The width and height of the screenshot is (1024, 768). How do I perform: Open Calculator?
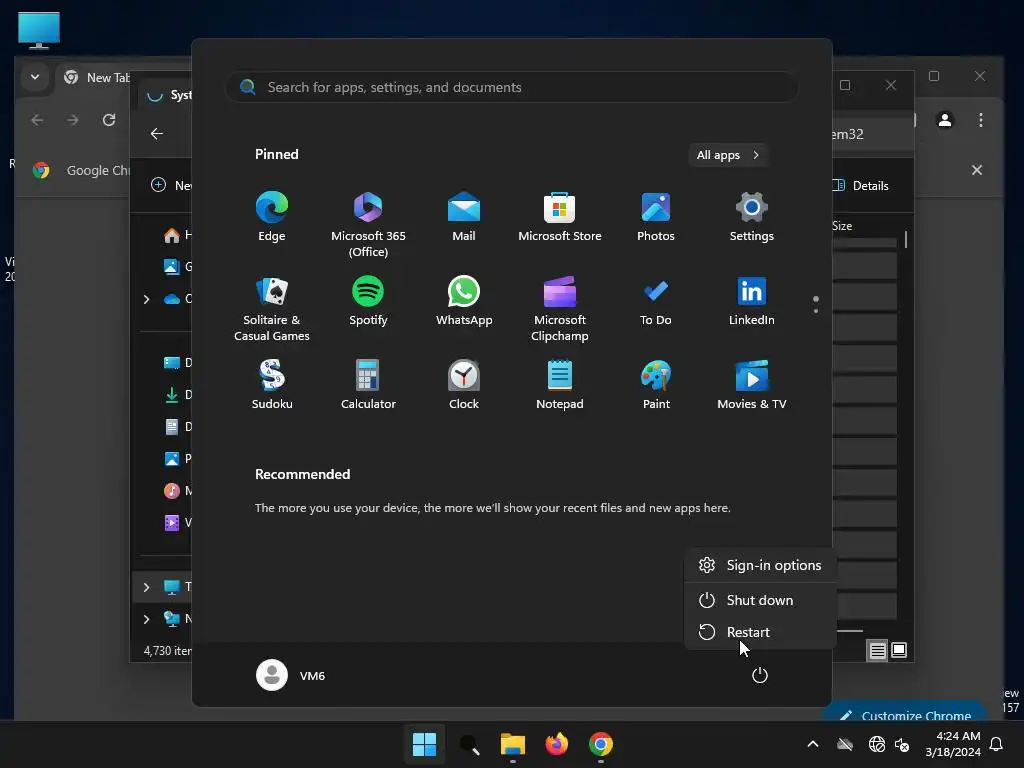[368, 385]
